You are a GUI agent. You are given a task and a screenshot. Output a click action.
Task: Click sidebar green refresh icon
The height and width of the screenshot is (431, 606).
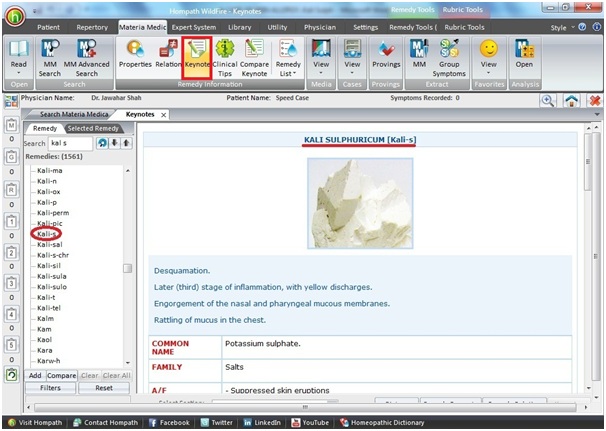[x=12, y=375]
